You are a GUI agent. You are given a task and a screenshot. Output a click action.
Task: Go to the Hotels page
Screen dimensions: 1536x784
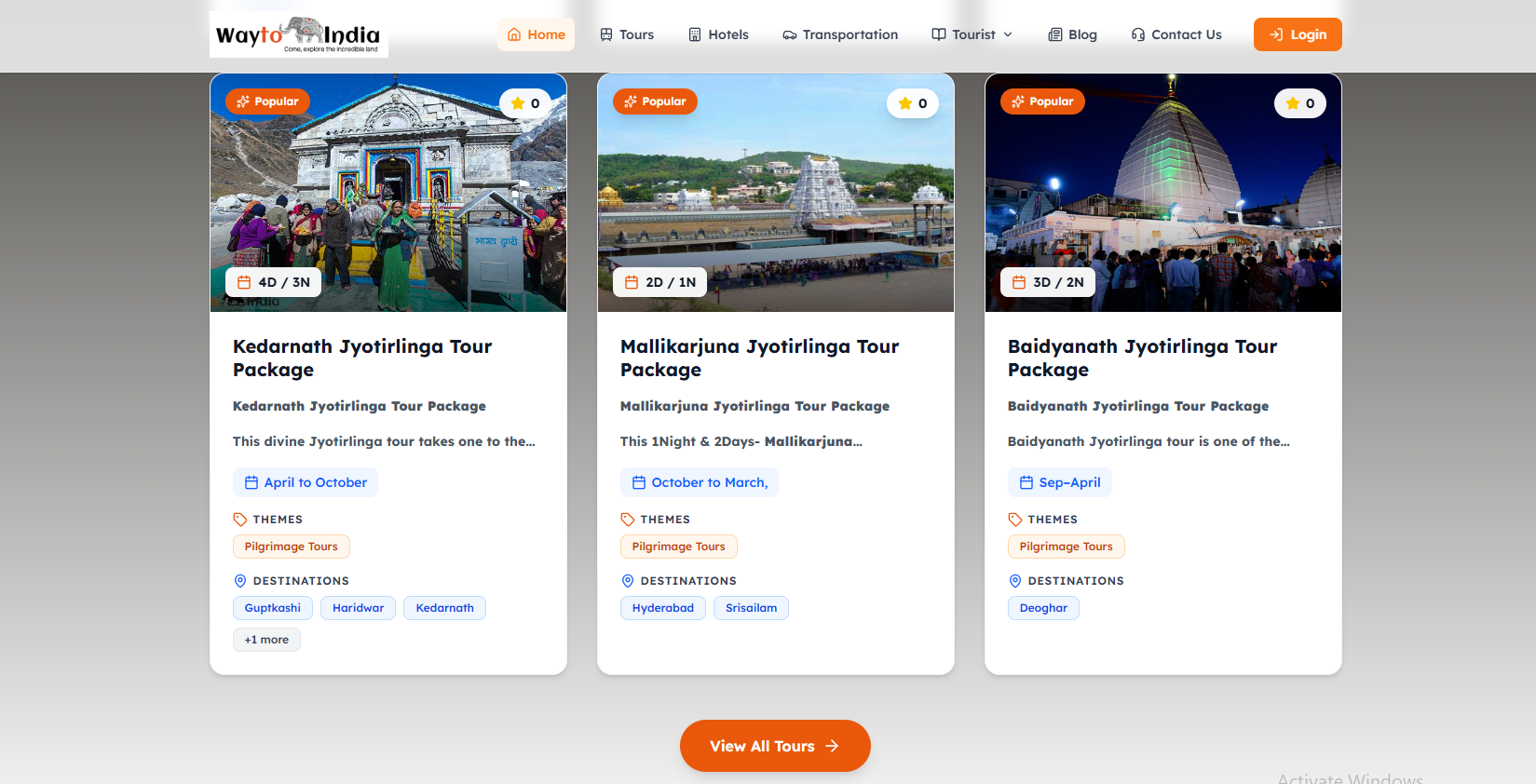pyautogui.click(x=718, y=34)
